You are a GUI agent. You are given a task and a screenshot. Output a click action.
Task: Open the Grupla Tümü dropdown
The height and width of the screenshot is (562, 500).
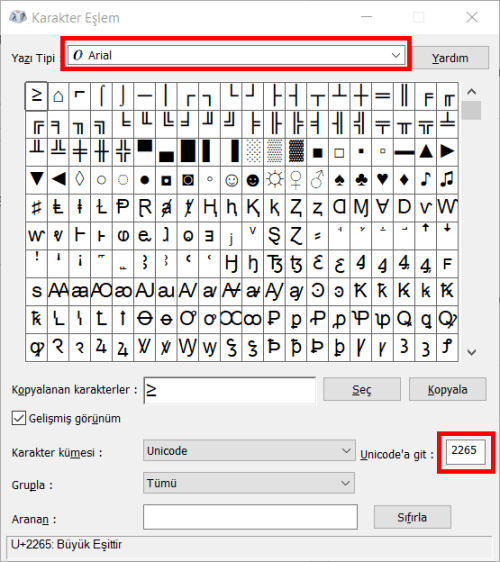(x=249, y=483)
